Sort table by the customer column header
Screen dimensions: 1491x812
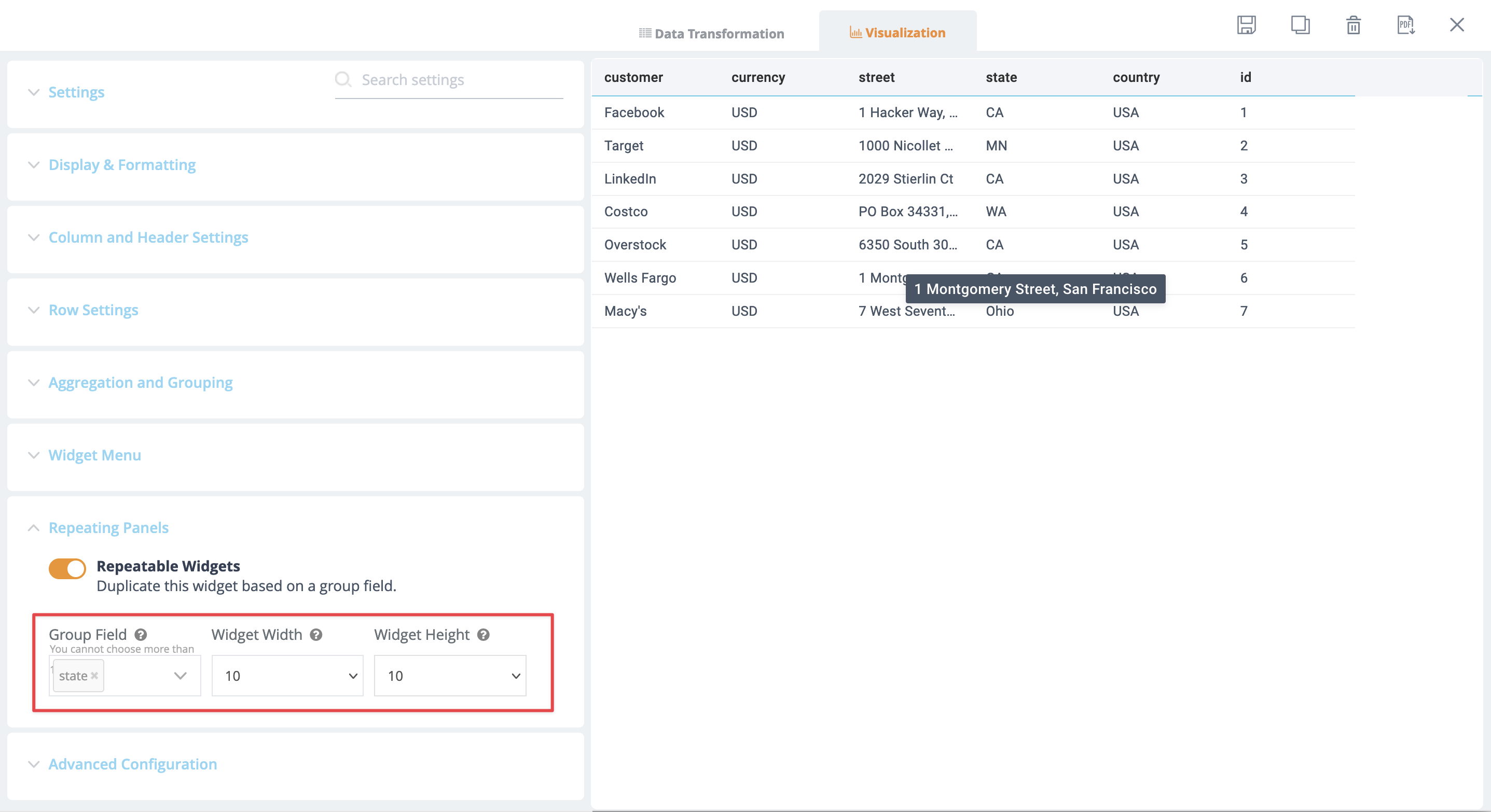point(634,77)
